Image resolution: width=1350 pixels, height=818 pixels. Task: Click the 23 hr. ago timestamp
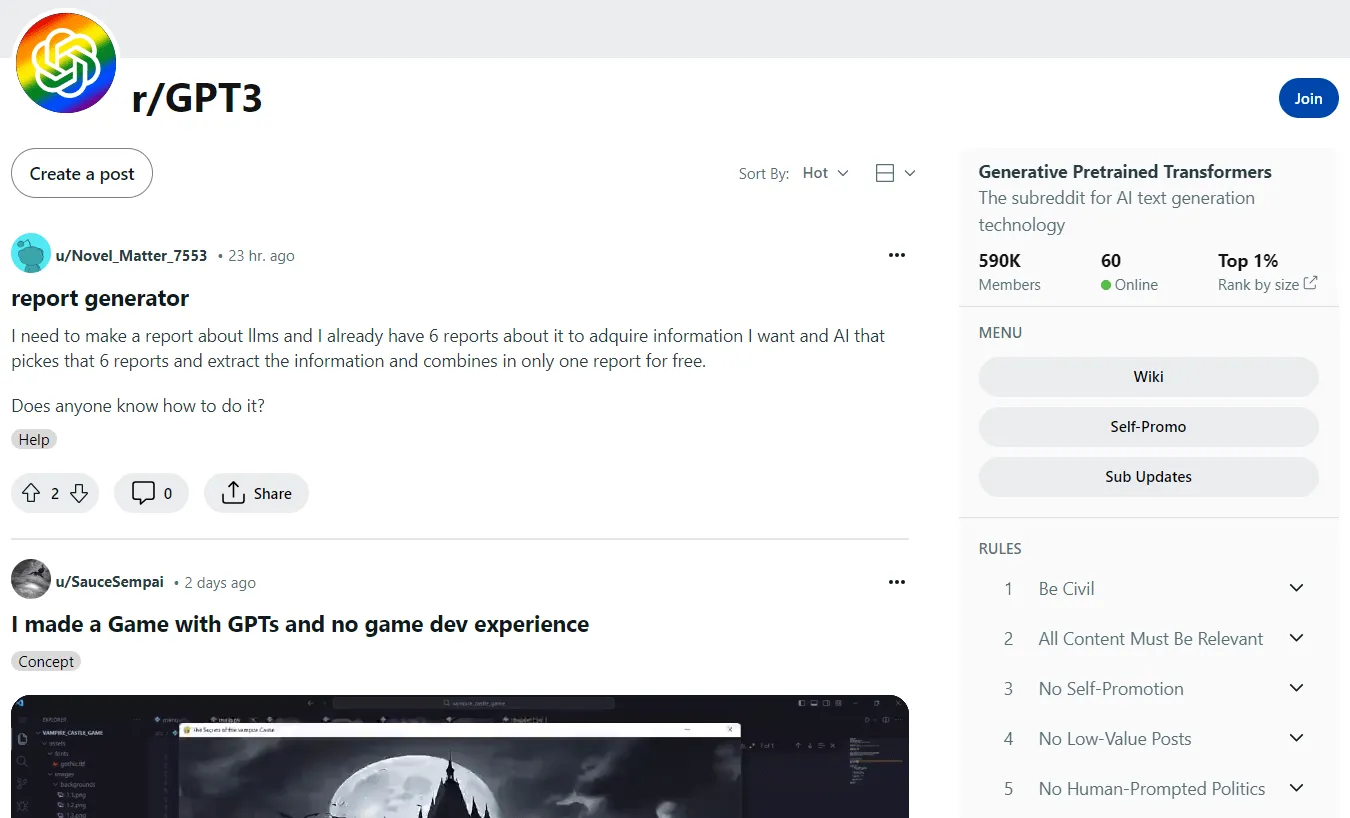coord(261,255)
